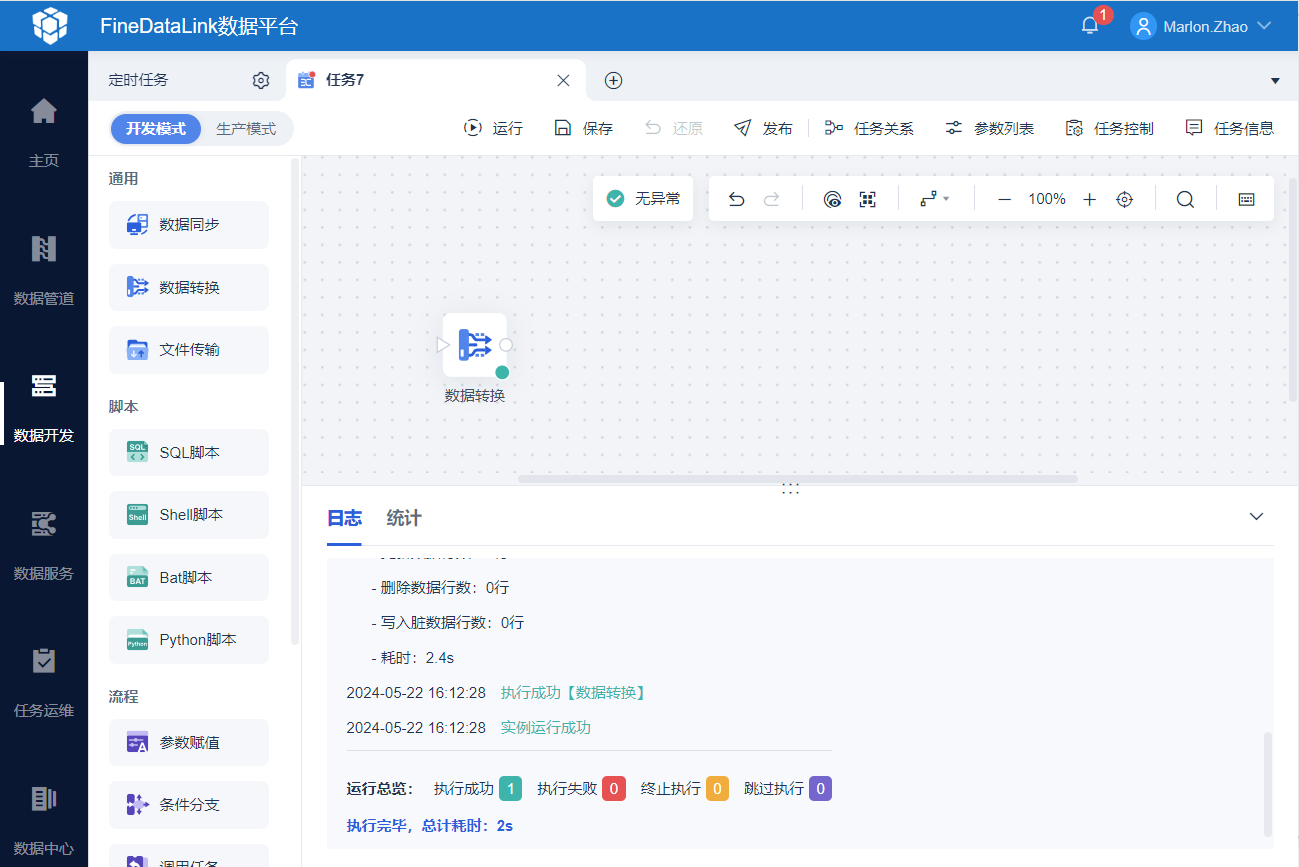Select the 文件传输 component
Screen dimensions: 1299x867
pos(189,350)
